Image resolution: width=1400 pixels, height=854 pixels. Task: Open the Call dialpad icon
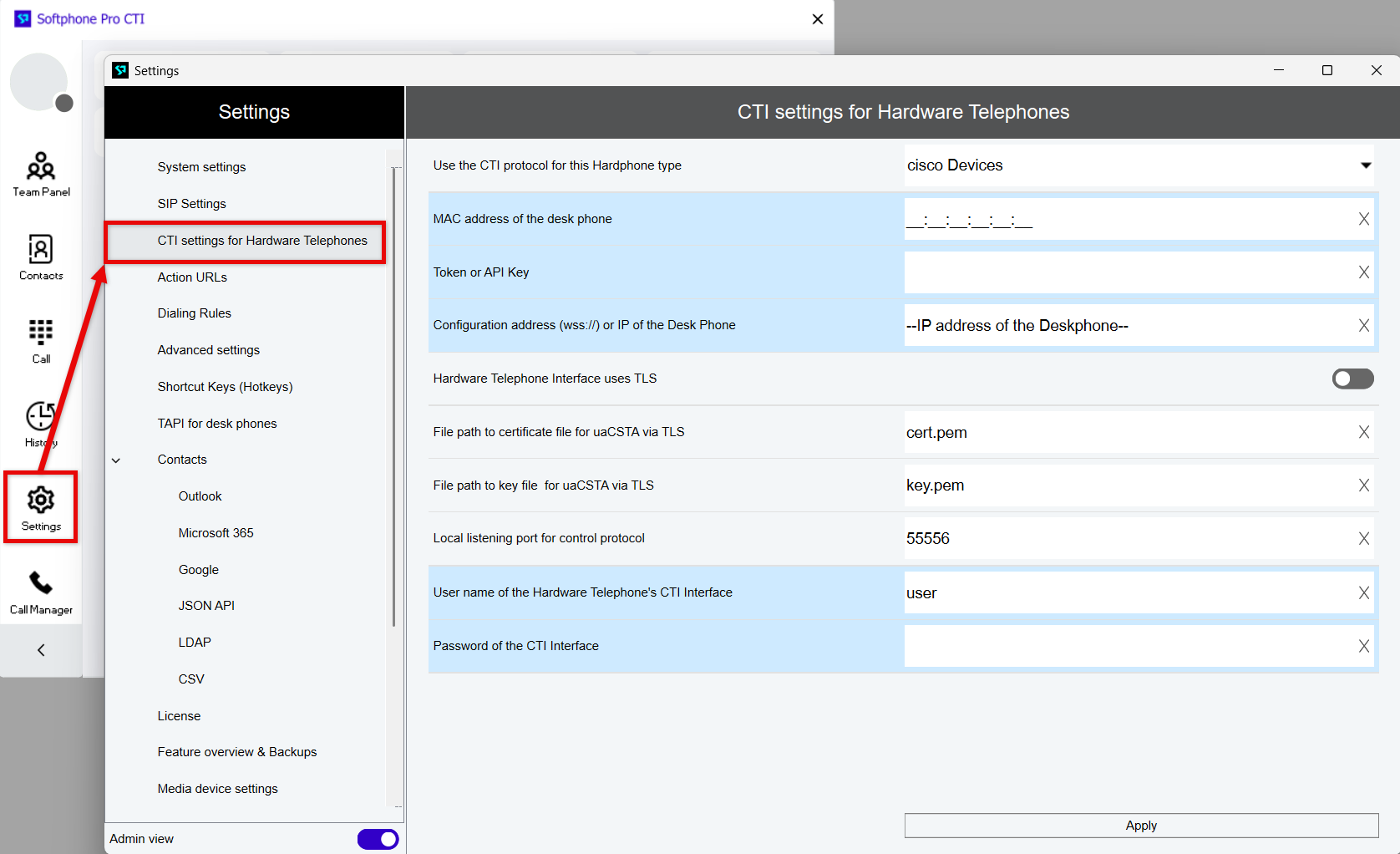[x=41, y=341]
